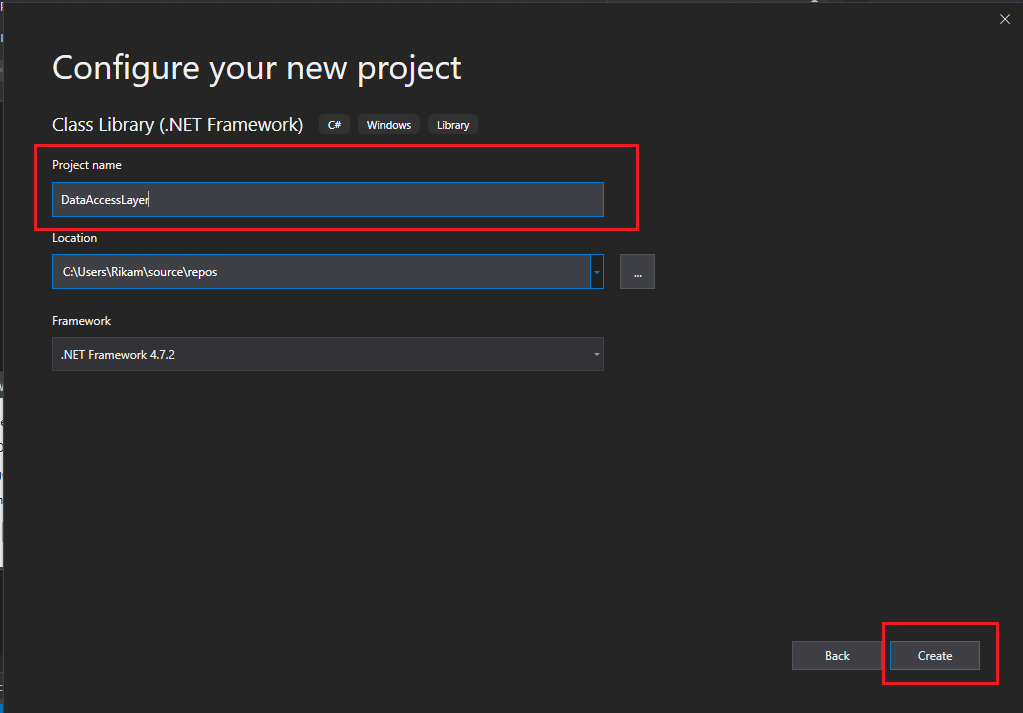Click the Create button
The width and height of the screenshot is (1023, 713).
click(934, 655)
